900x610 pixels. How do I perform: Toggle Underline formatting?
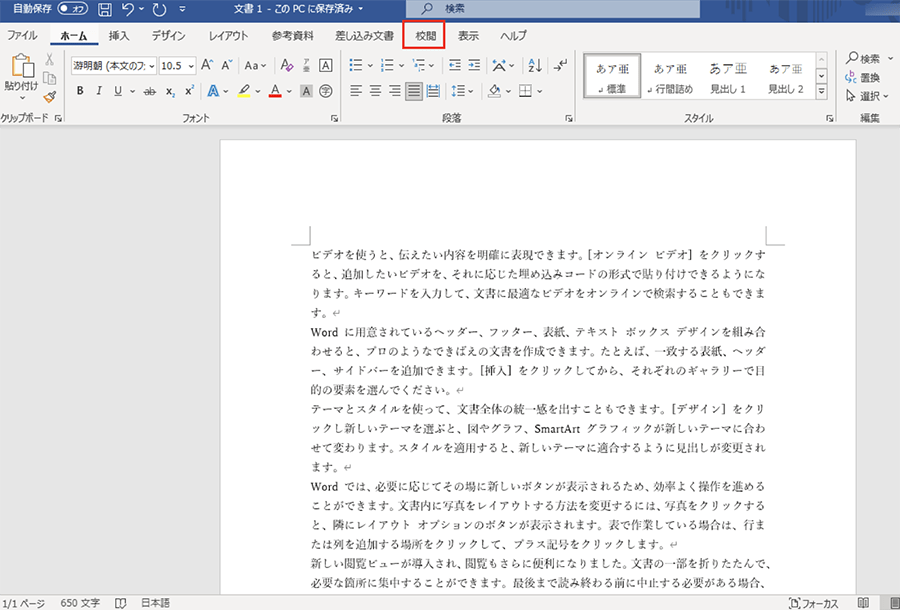tap(118, 91)
